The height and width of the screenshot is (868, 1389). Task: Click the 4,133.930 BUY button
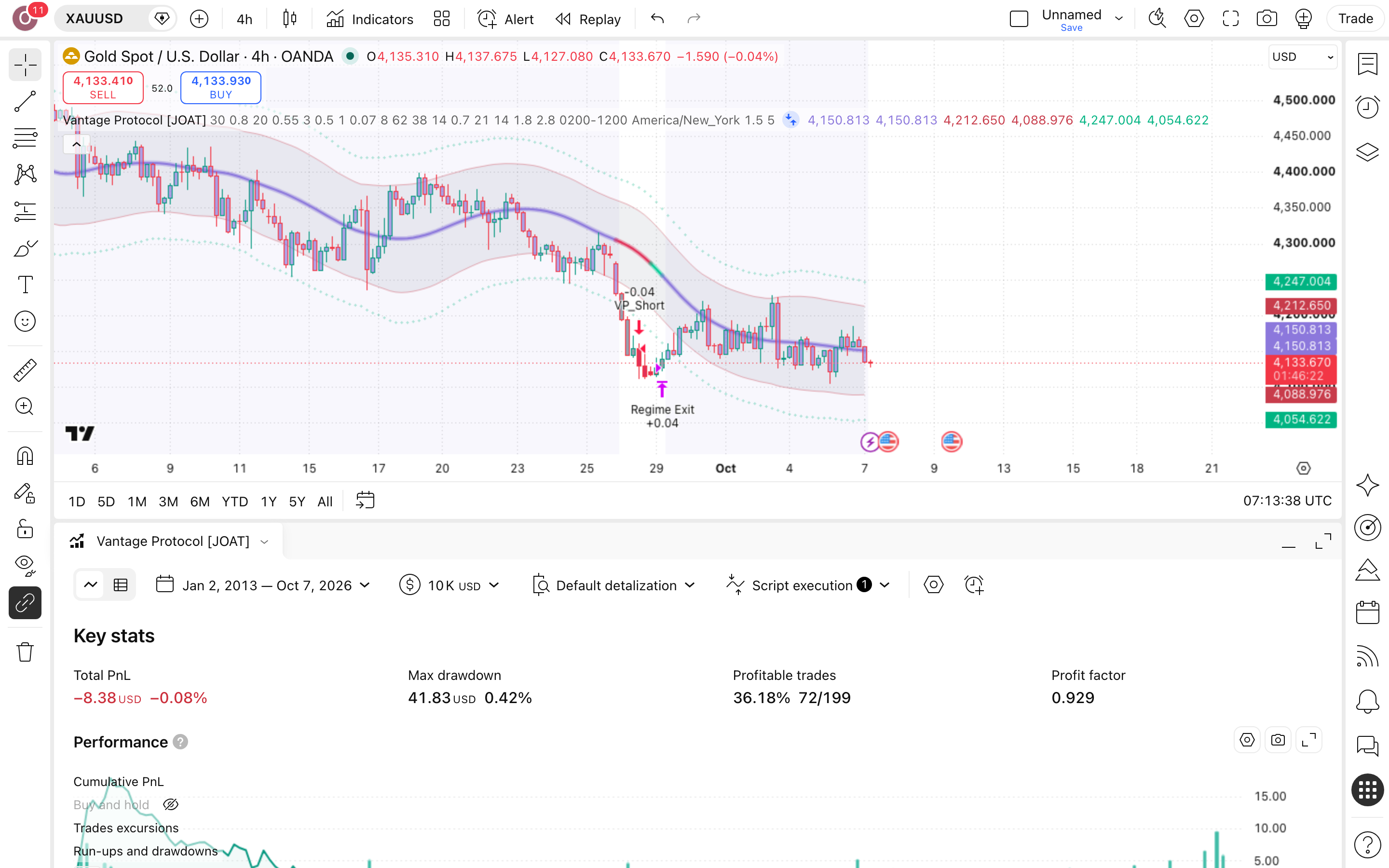tap(221, 87)
